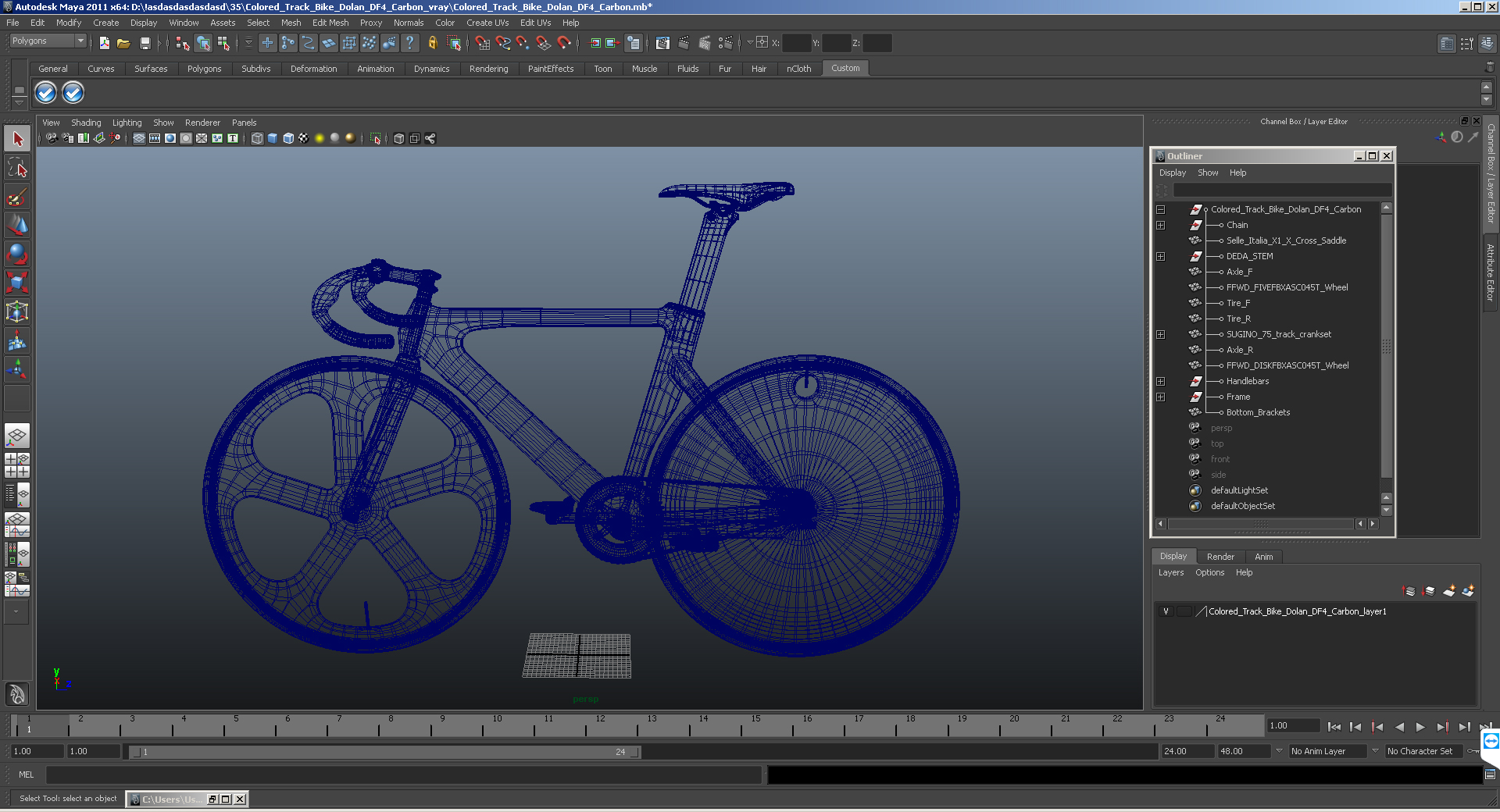The image size is (1500, 812).
Task: Click New Scene icon in status line
Action: coord(104,43)
